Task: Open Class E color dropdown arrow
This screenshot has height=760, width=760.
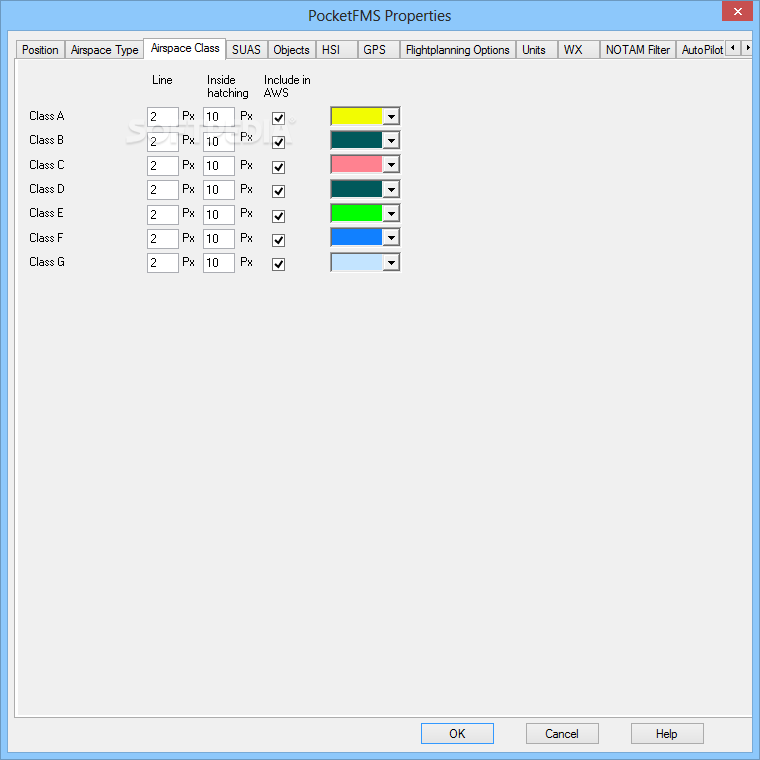Action: [x=391, y=213]
